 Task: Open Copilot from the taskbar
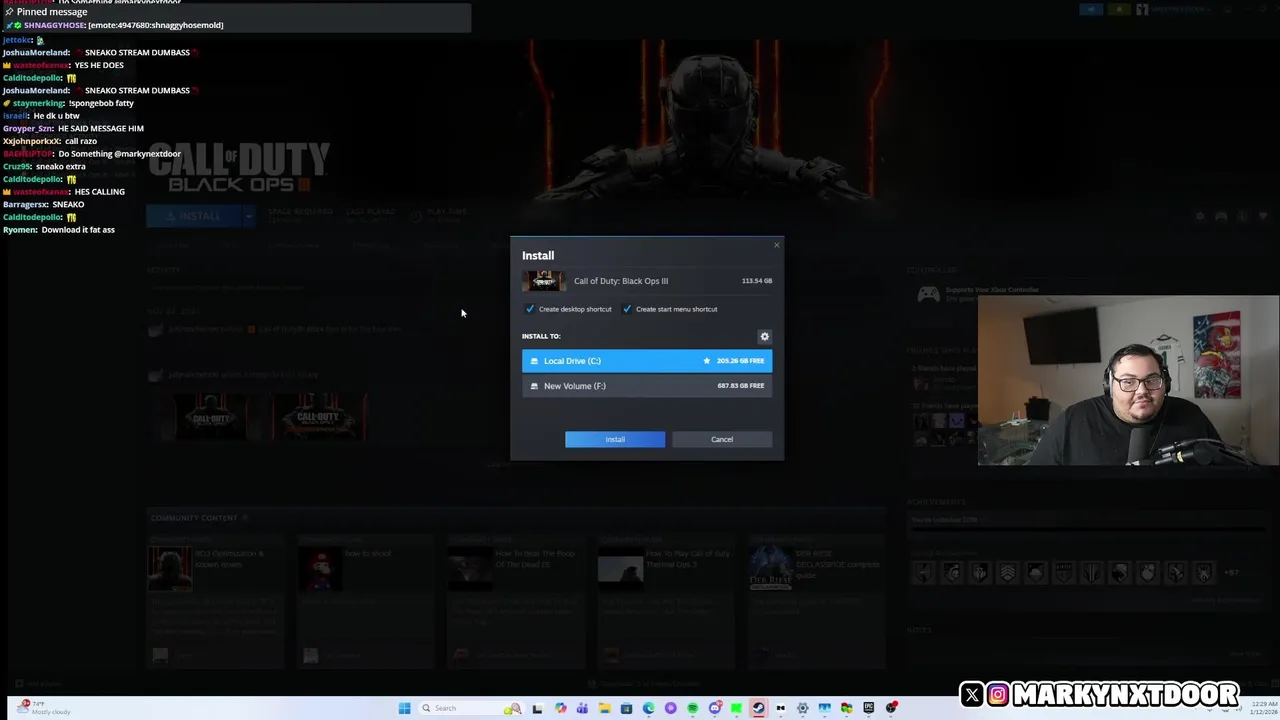560,708
